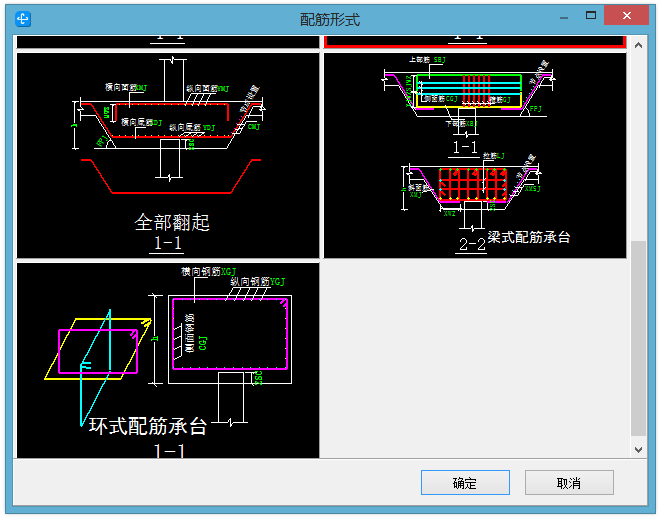
Task: Click the scroll up arrow
Action: point(638,45)
